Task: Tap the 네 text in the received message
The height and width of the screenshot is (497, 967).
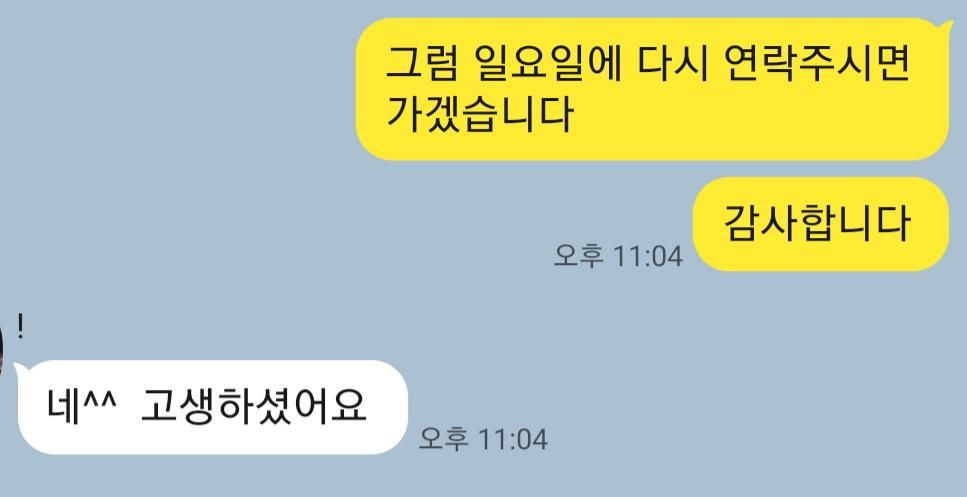Action: click(64, 407)
